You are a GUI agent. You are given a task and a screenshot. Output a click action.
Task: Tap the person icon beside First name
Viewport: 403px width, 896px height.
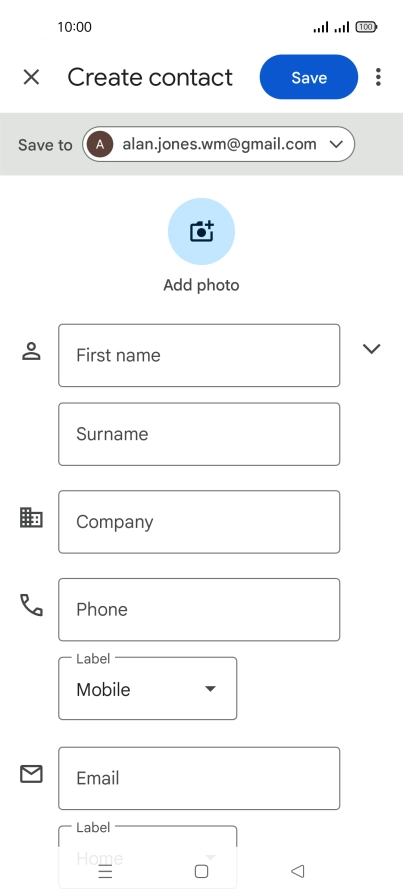(31, 351)
